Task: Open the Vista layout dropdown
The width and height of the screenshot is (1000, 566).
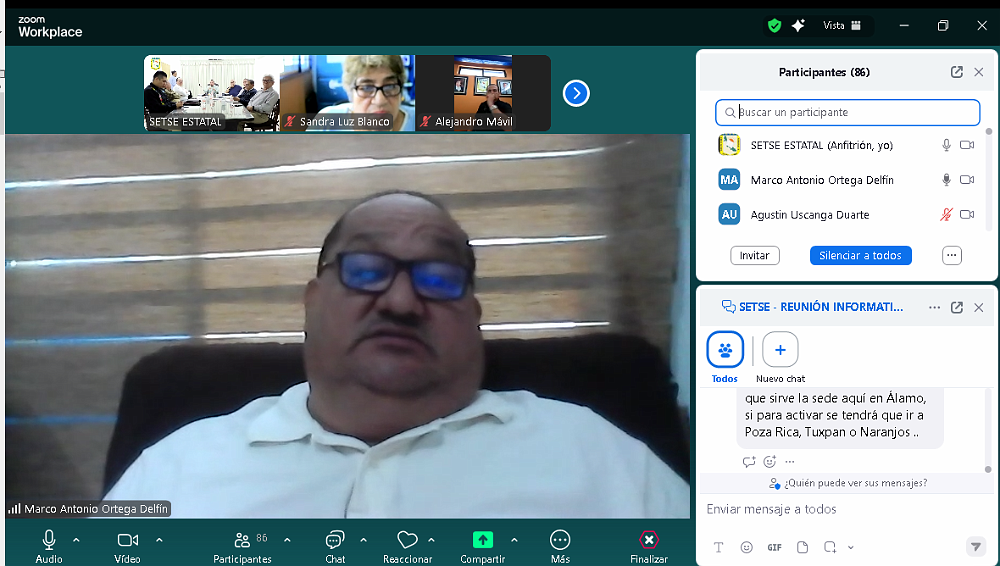Action: [841, 26]
